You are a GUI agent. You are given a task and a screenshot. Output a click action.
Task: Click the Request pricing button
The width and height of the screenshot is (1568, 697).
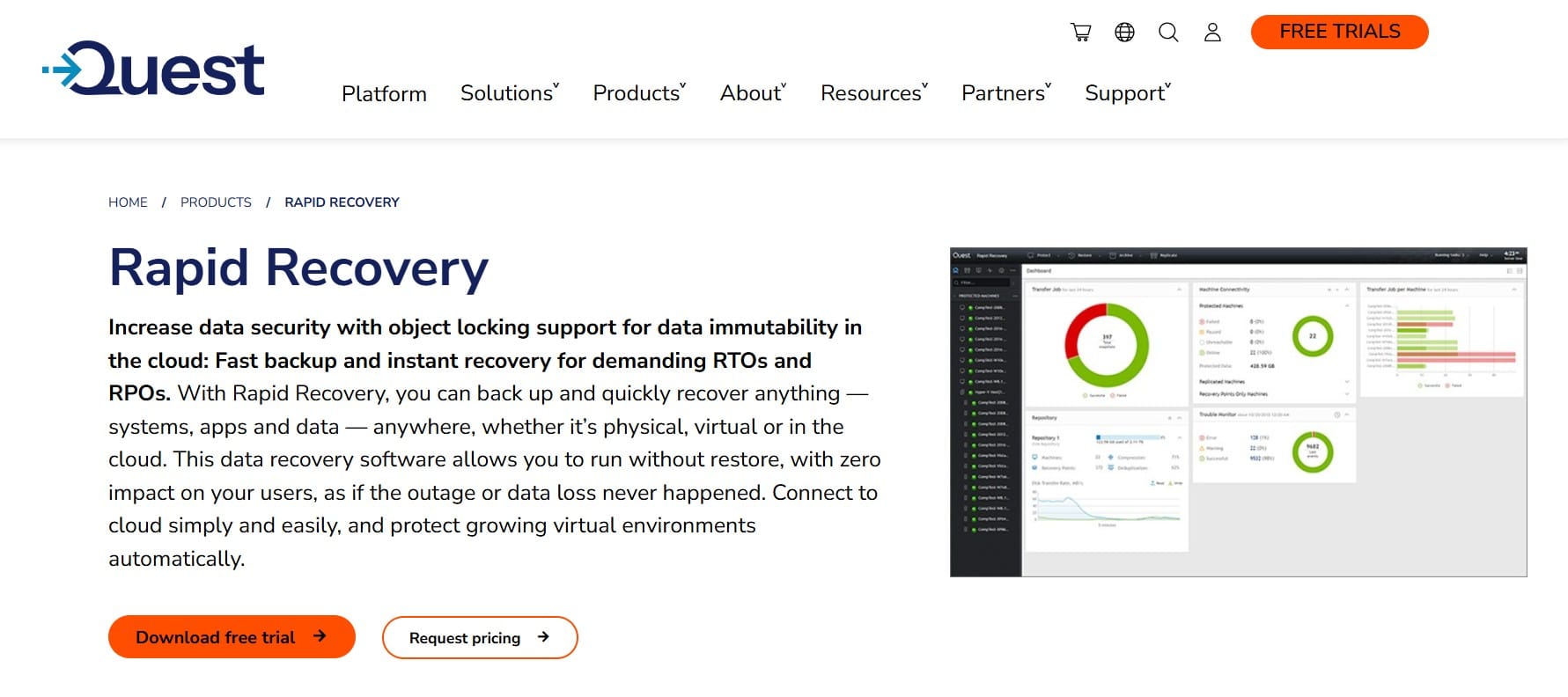[x=465, y=638]
